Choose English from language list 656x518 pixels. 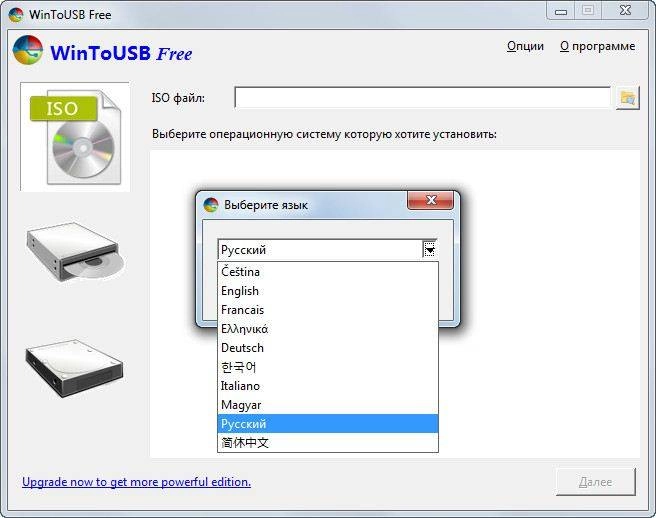tap(328, 291)
